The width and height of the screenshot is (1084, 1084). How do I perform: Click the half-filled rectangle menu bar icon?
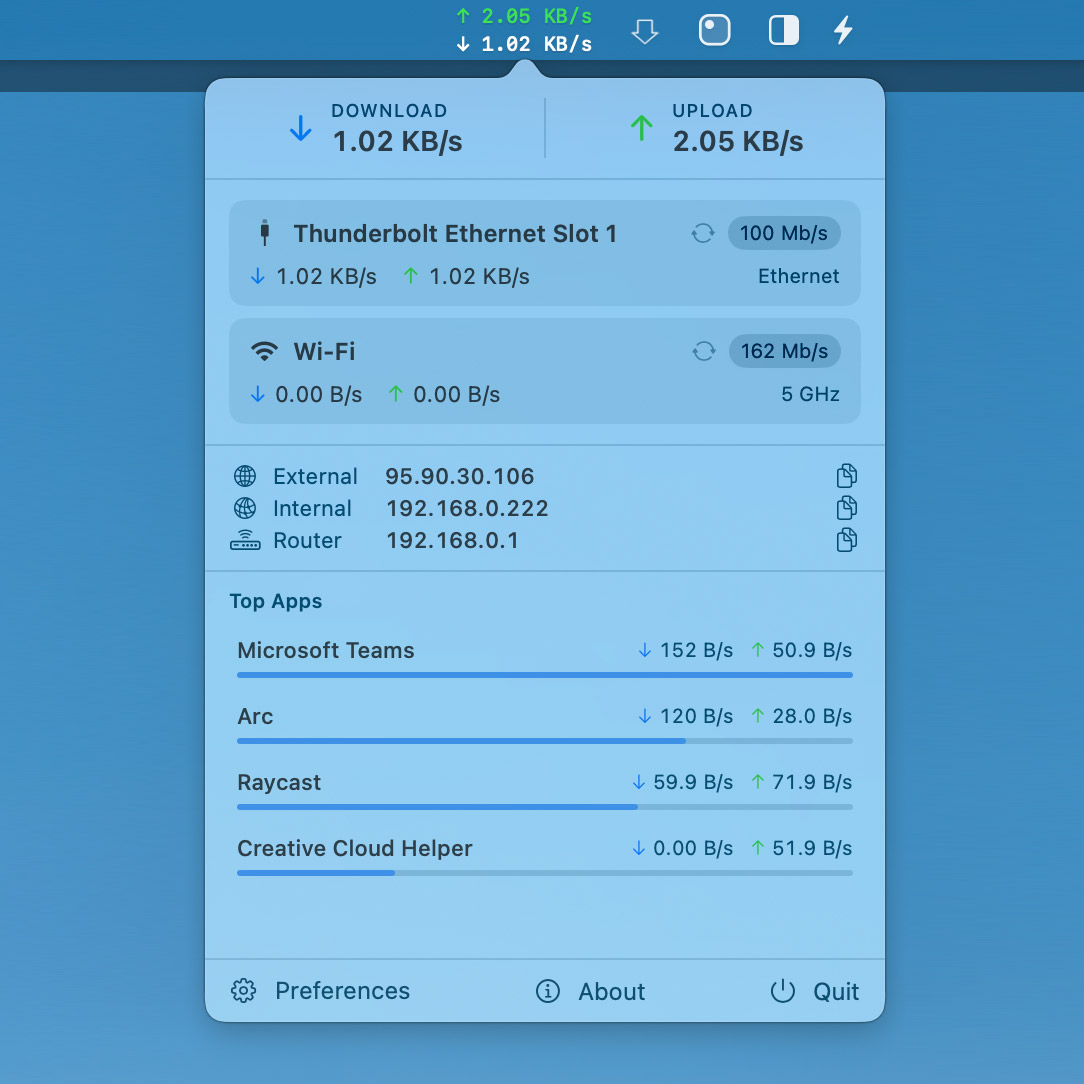tap(784, 31)
